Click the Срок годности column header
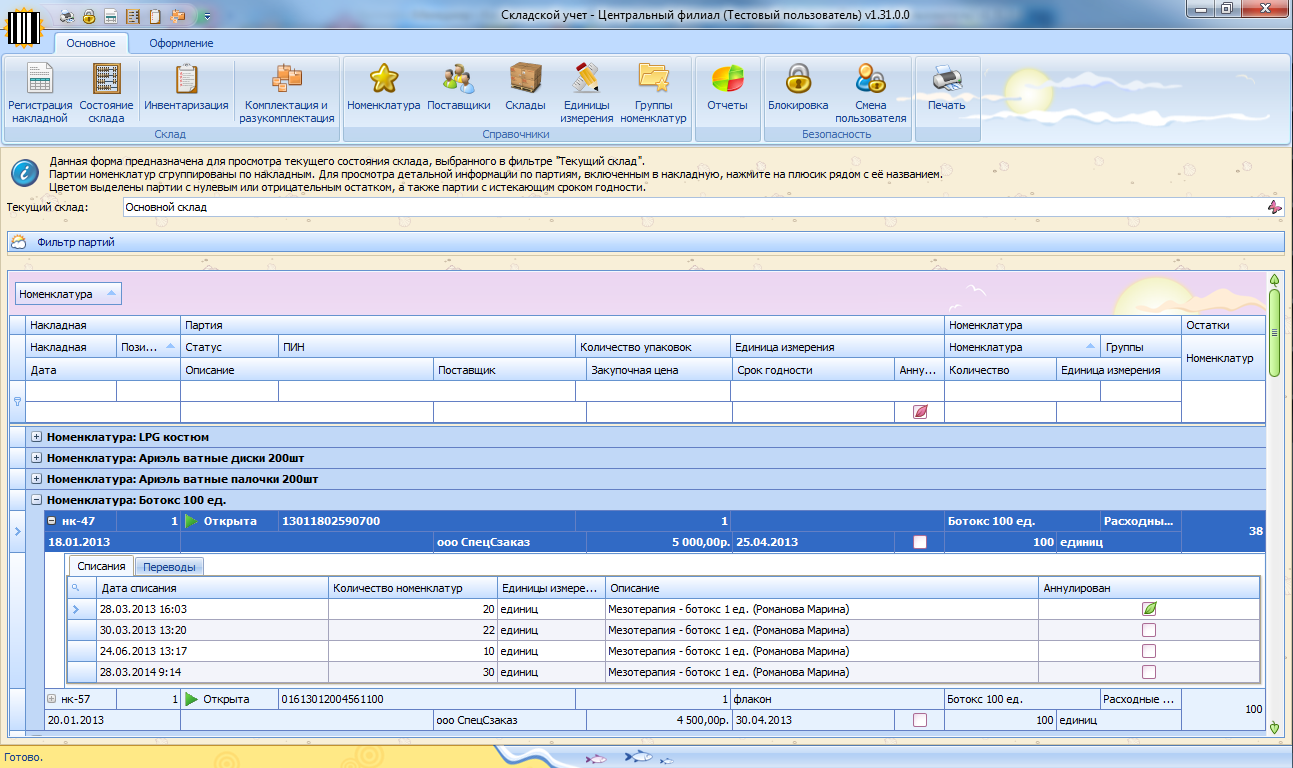Viewport: 1293px width, 768px height. (x=773, y=370)
